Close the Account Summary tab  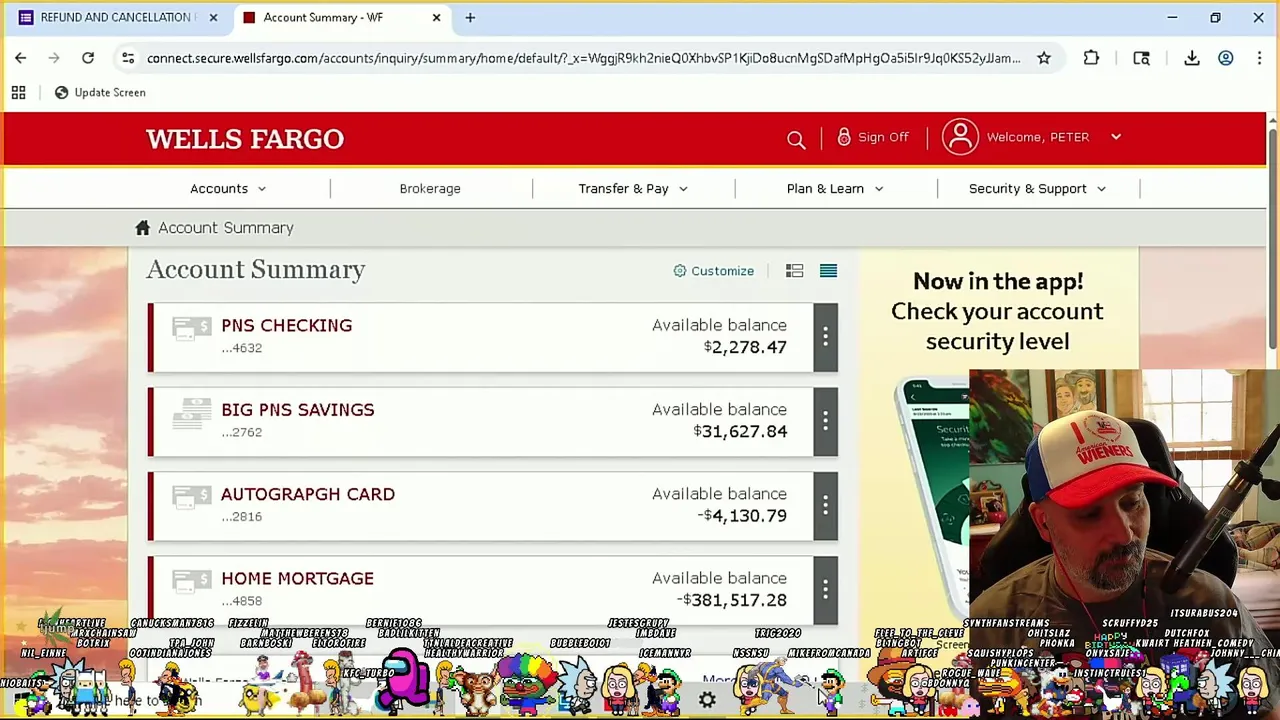436,17
